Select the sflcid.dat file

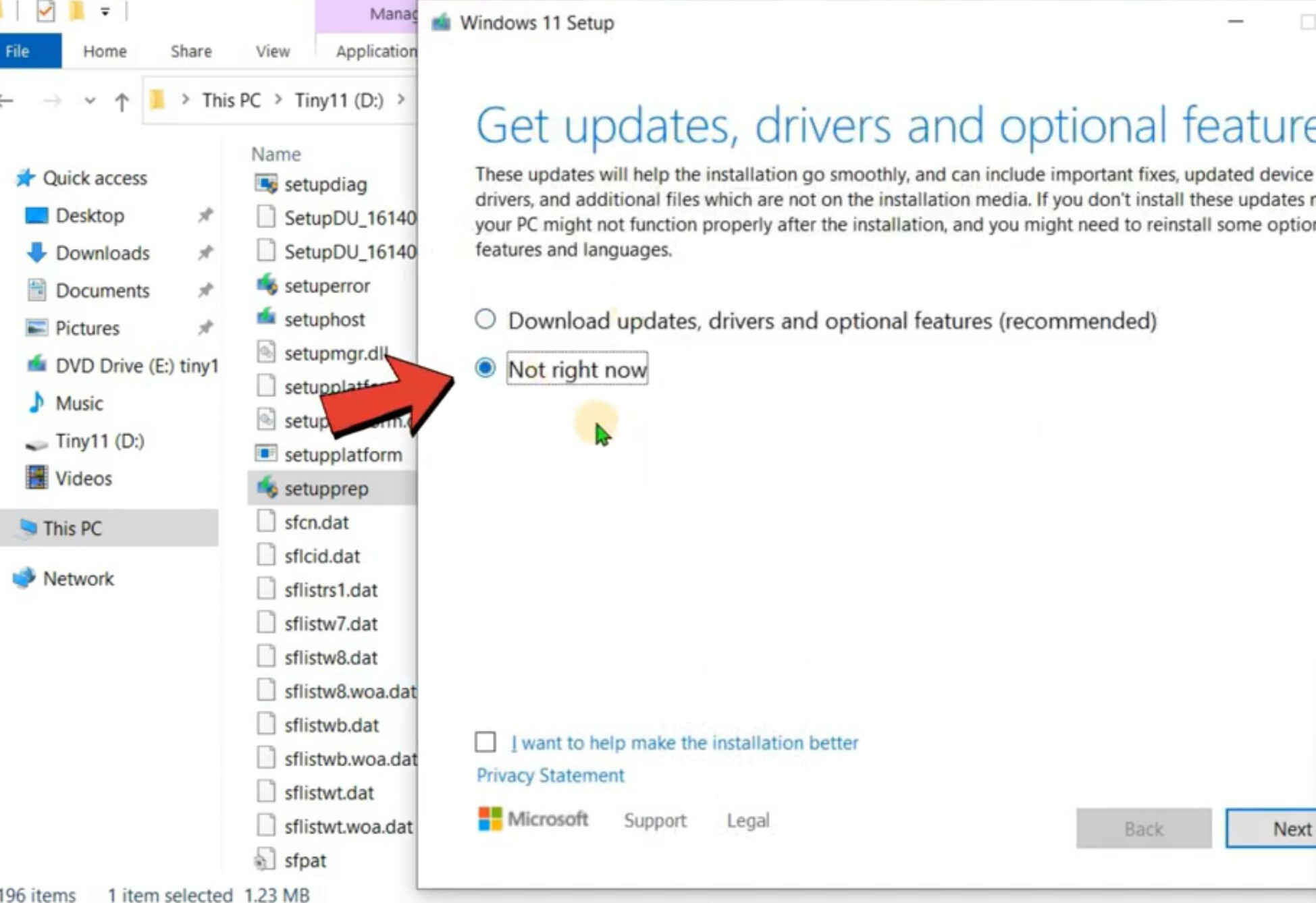[322, 555]
